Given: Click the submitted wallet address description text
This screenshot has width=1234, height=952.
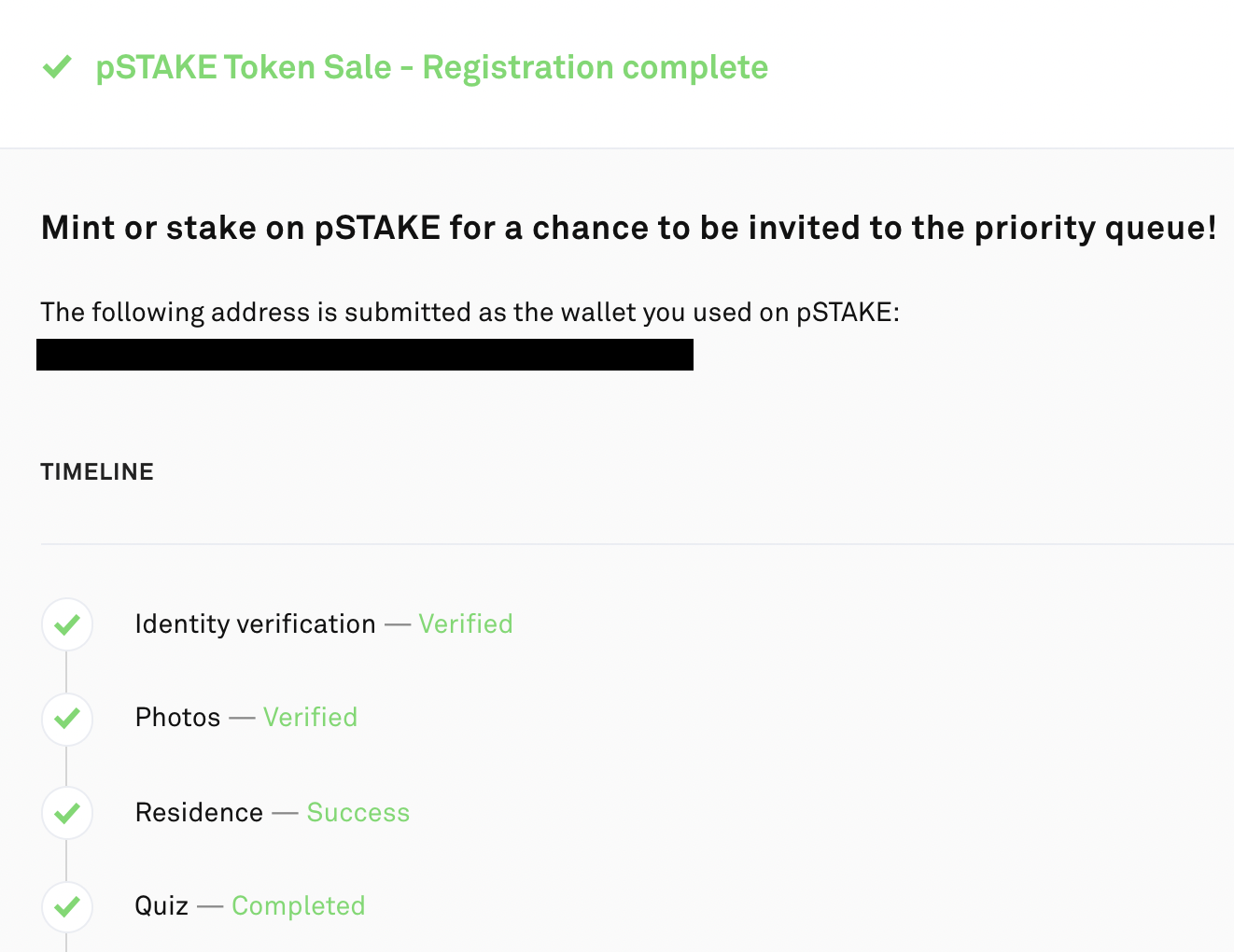Looking at the screenshot, I should tap(470, 312).
